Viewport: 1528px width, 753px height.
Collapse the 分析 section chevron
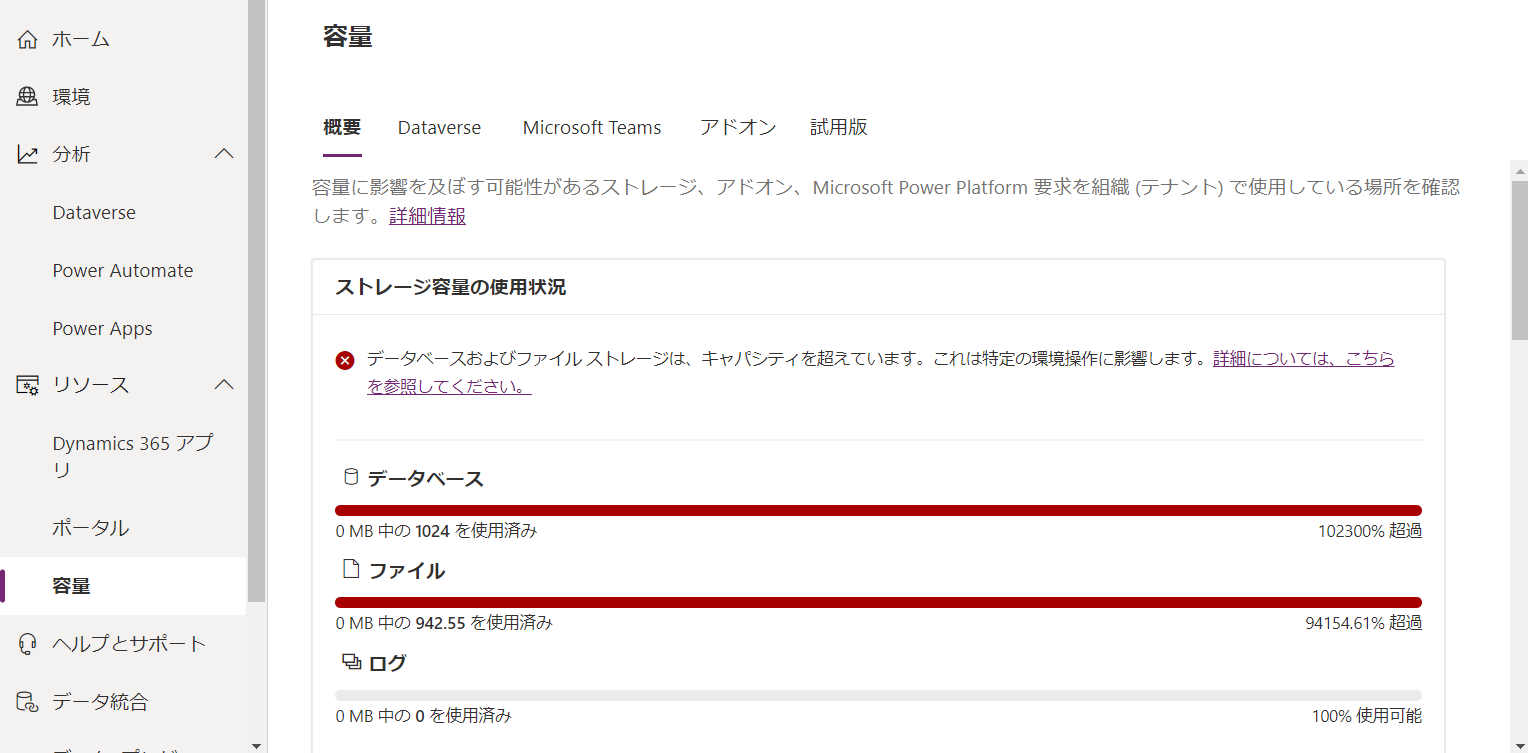tap(224, 153)
